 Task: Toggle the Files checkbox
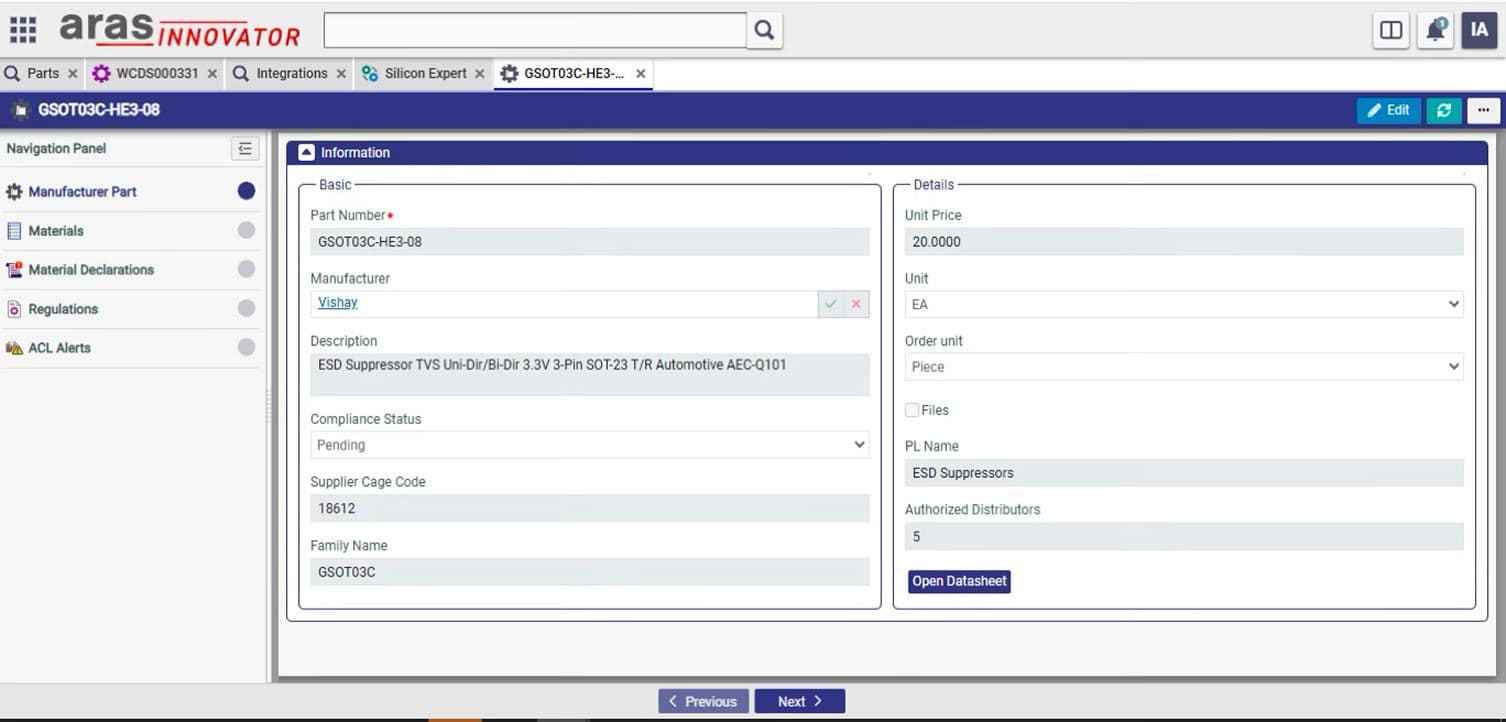912,411
